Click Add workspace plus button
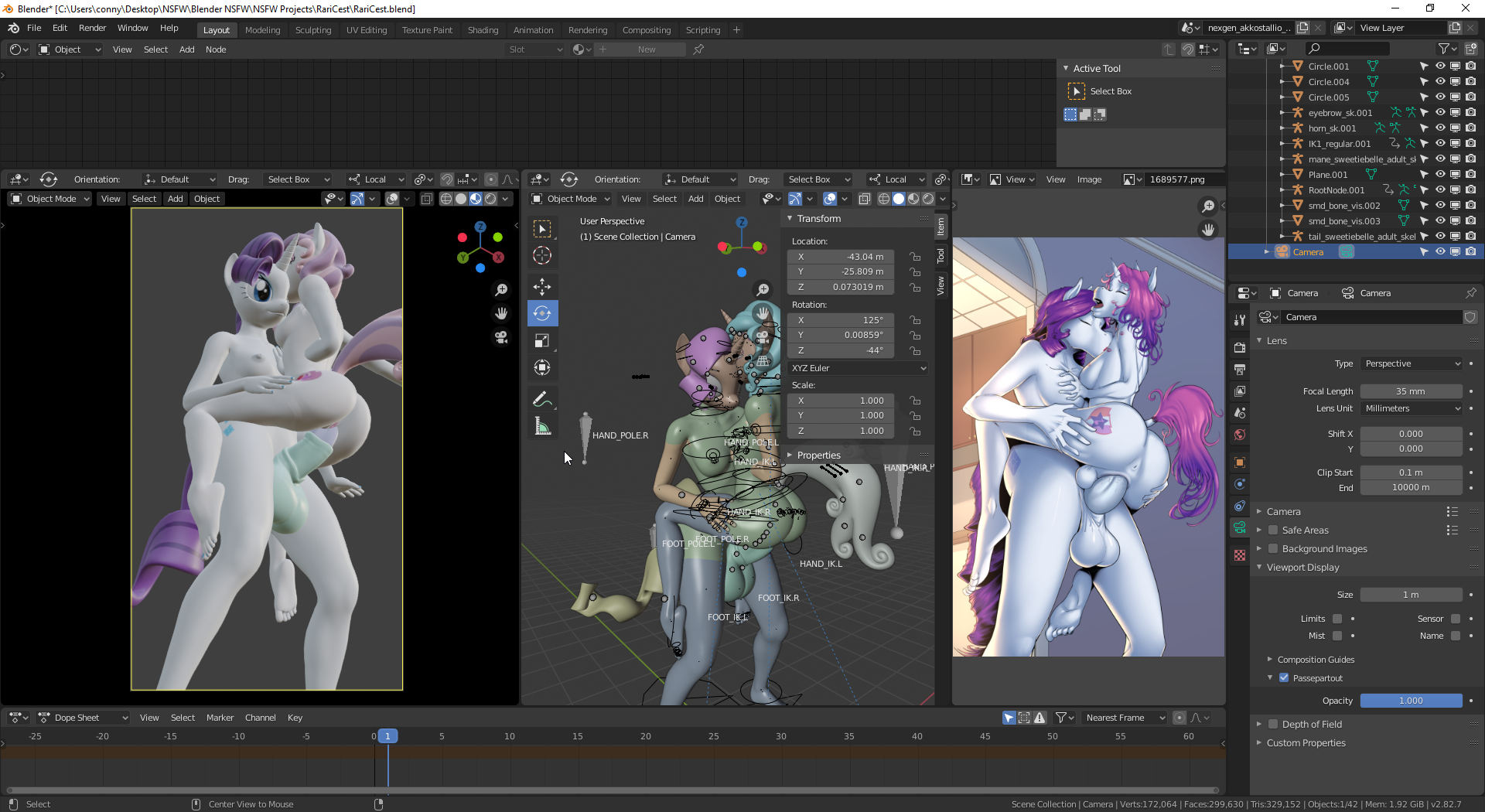This screenshot has height=812, width=1485. pos(736,30)
